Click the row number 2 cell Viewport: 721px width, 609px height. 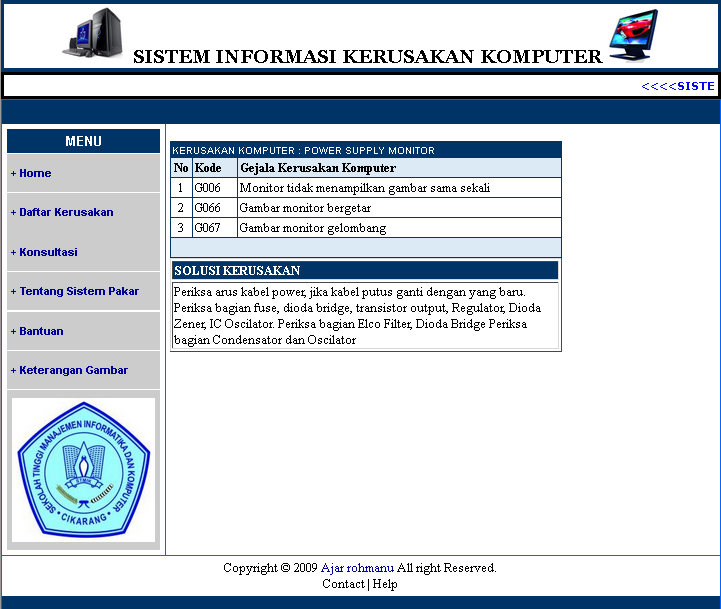(181, 208)
